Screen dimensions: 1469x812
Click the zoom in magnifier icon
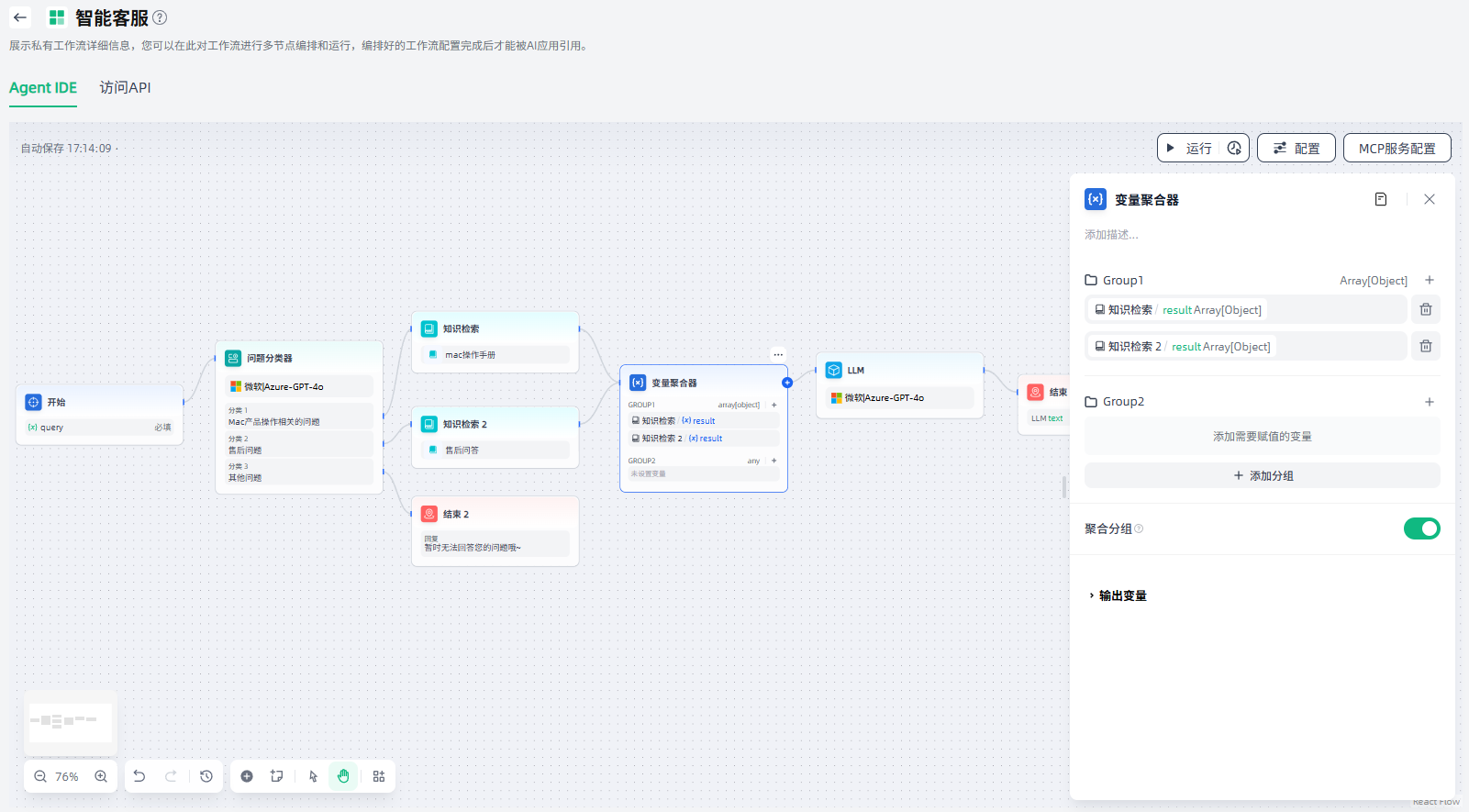click(x=101, y=776)
